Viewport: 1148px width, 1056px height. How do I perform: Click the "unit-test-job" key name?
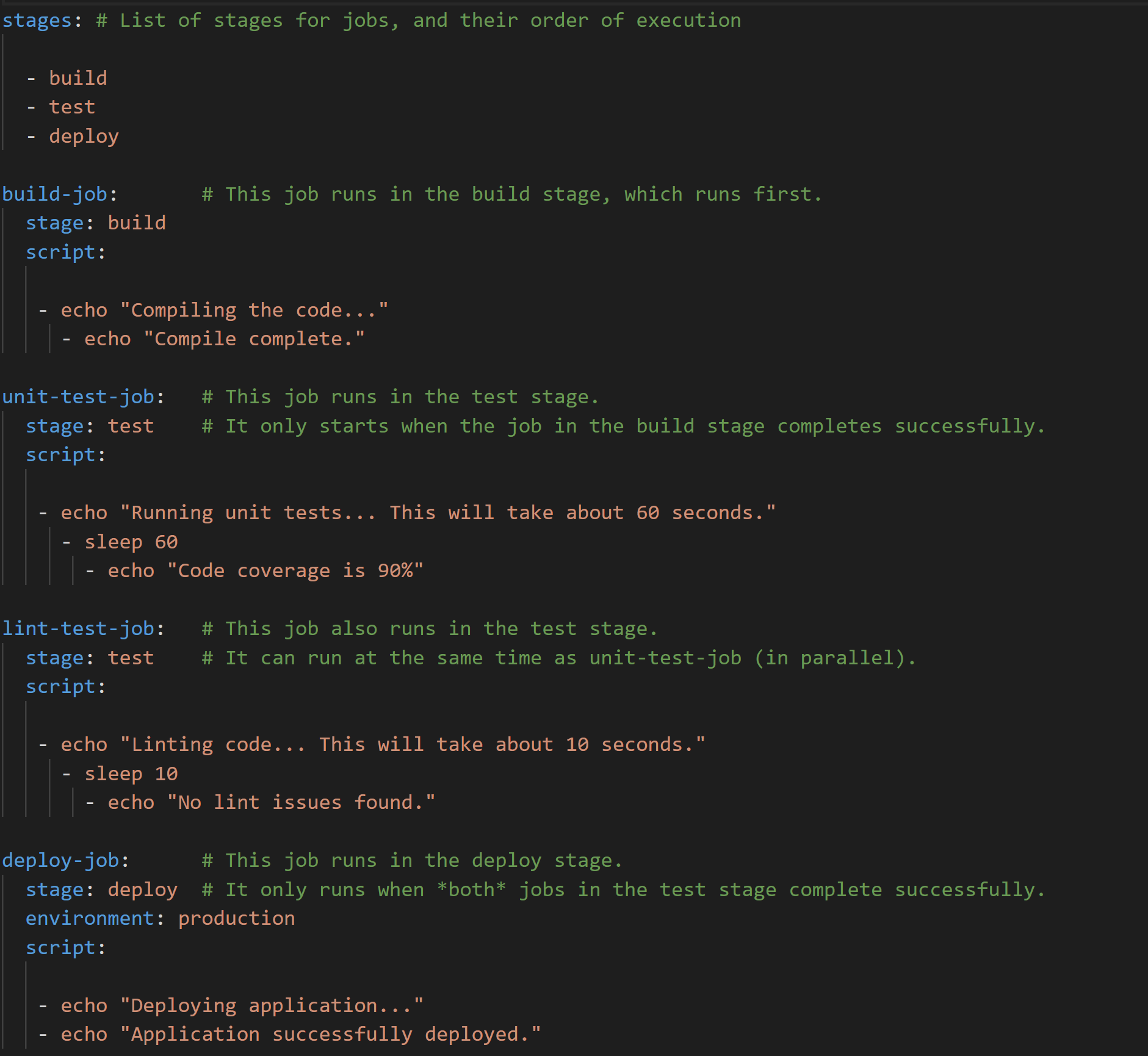click(78, 397)
